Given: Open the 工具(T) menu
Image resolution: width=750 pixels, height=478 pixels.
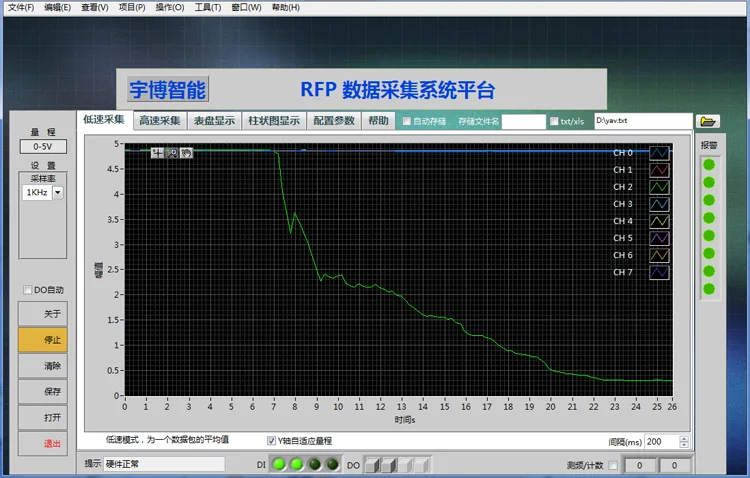Looking at the screenshot, I should tap(208, 8).
